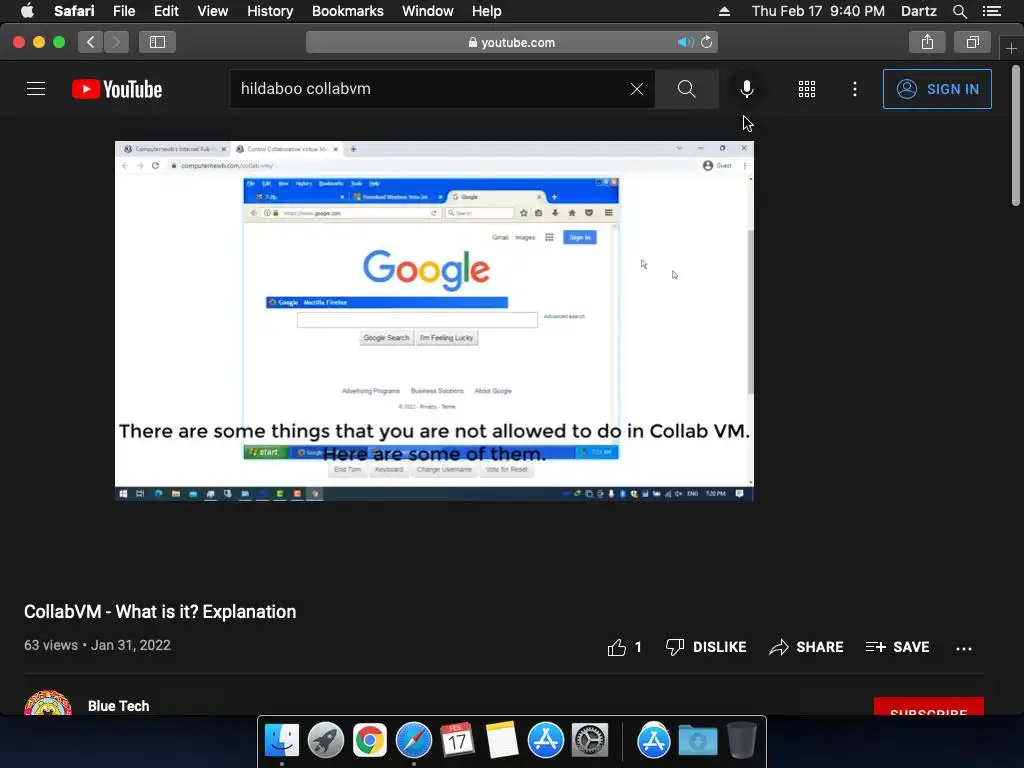Viewport: 1024px width, 768px height.
Task: Go to the YouTube home logo
Action: [x=117, y=89]
